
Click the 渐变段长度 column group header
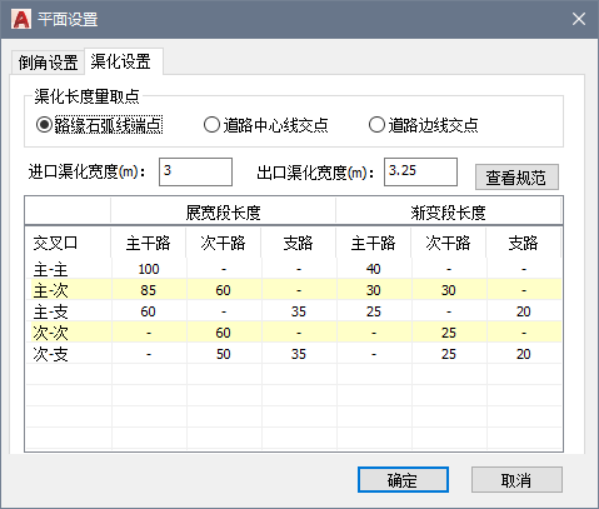point(448,211)
